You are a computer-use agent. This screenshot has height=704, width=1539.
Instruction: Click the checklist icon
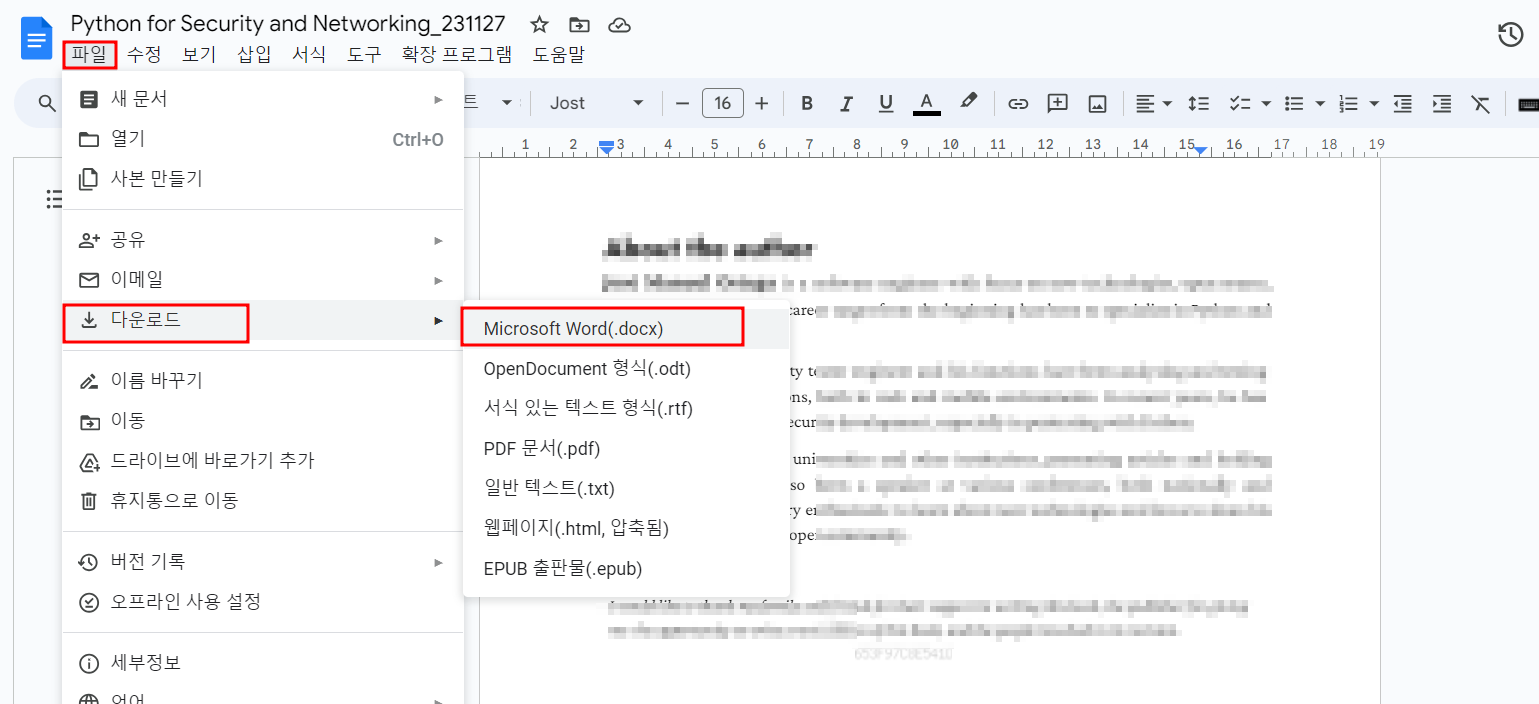(x=1239, y=103)
